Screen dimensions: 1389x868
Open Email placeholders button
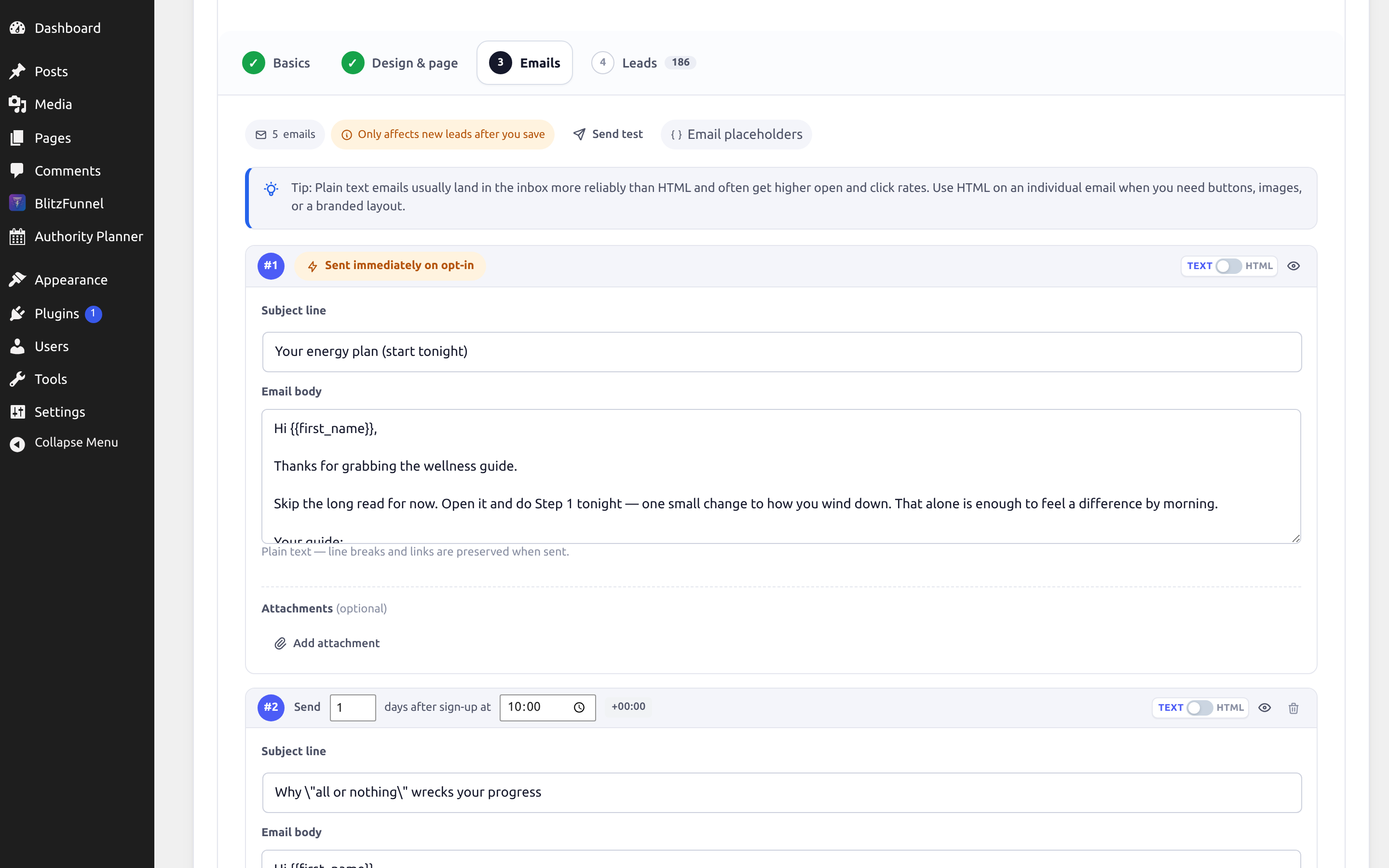point(736,135)
